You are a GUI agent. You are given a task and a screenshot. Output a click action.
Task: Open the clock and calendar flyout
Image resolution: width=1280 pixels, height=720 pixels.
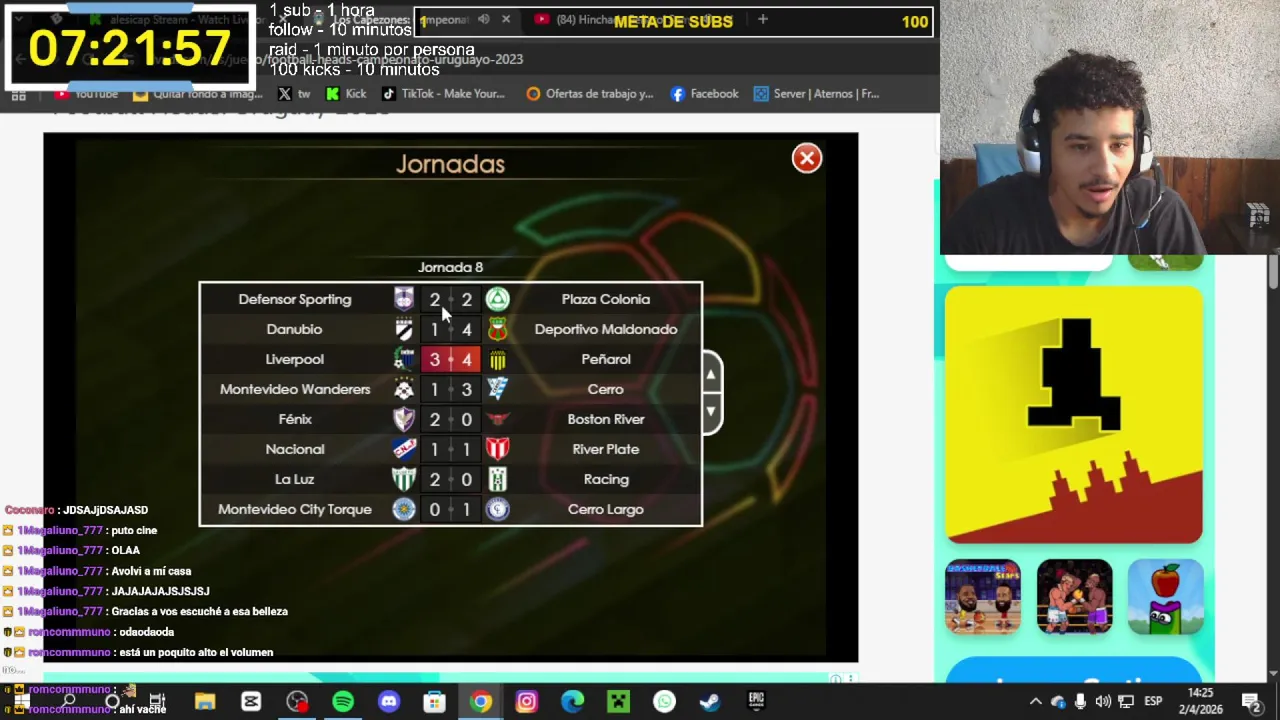tap(1200, 701)
